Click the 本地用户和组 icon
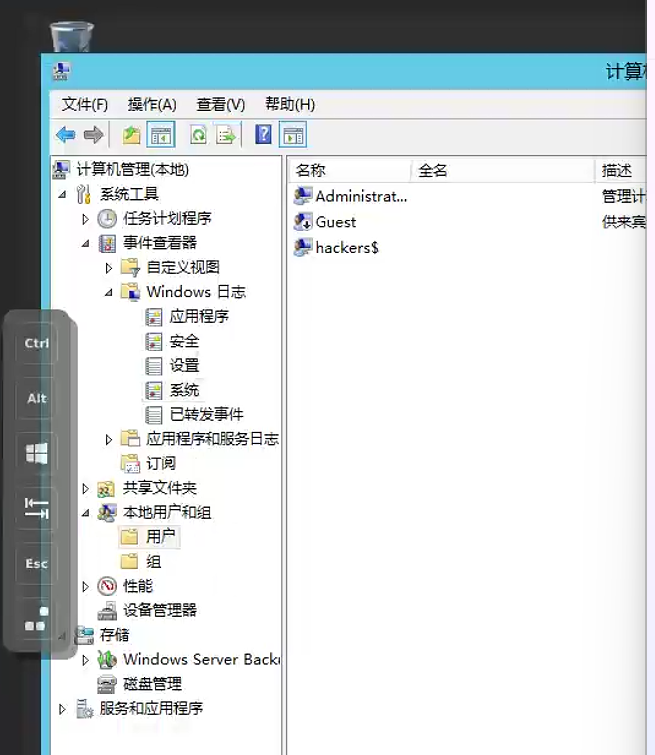 107,512
